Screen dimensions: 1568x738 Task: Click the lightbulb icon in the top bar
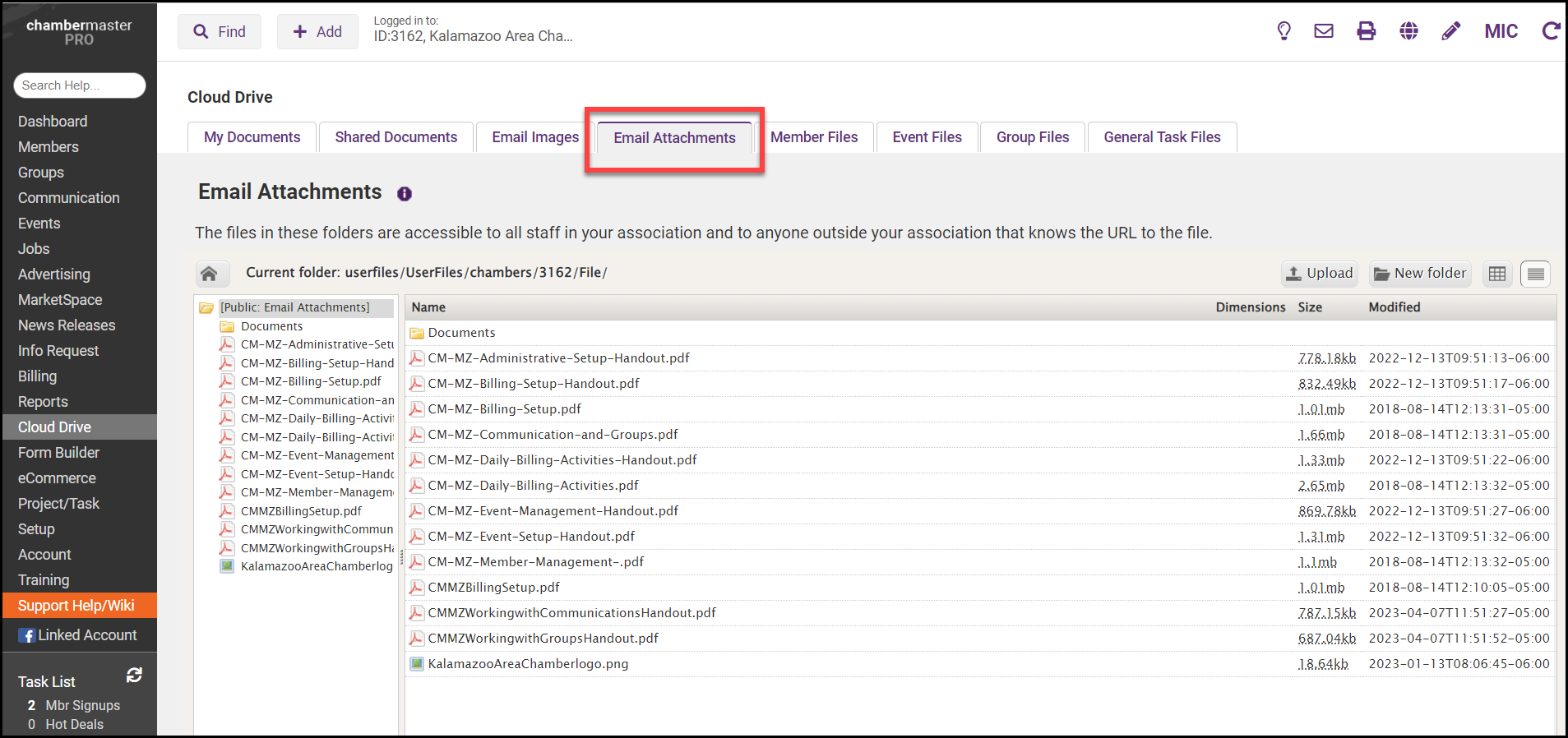pos(1284,31)
